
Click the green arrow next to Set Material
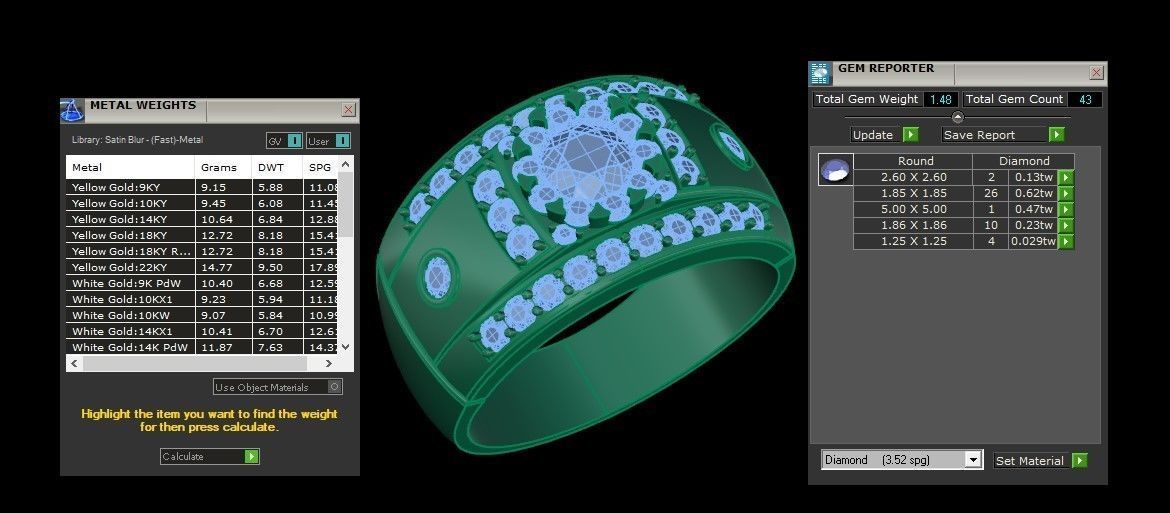1080,461
